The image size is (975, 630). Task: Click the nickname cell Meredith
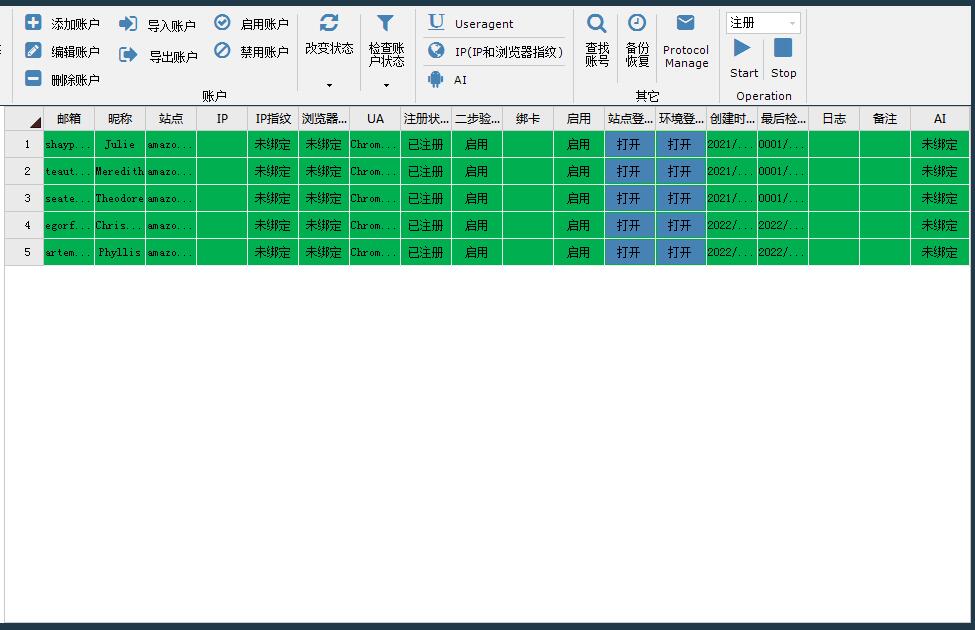click(x=120, y=171)
